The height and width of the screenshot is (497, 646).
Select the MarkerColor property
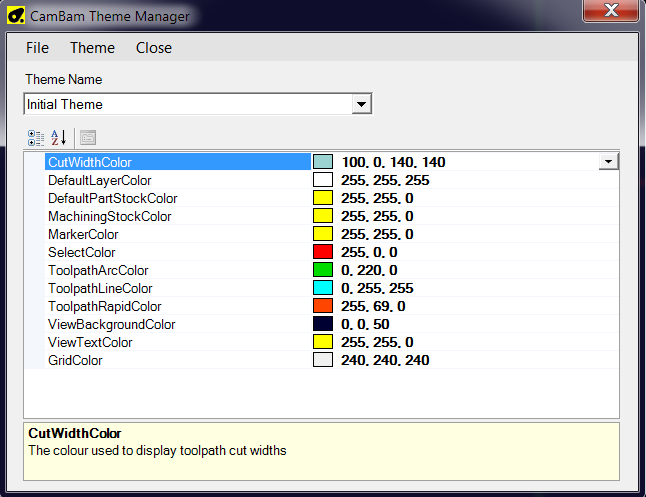pyautogui.click(x=83, y=234)
